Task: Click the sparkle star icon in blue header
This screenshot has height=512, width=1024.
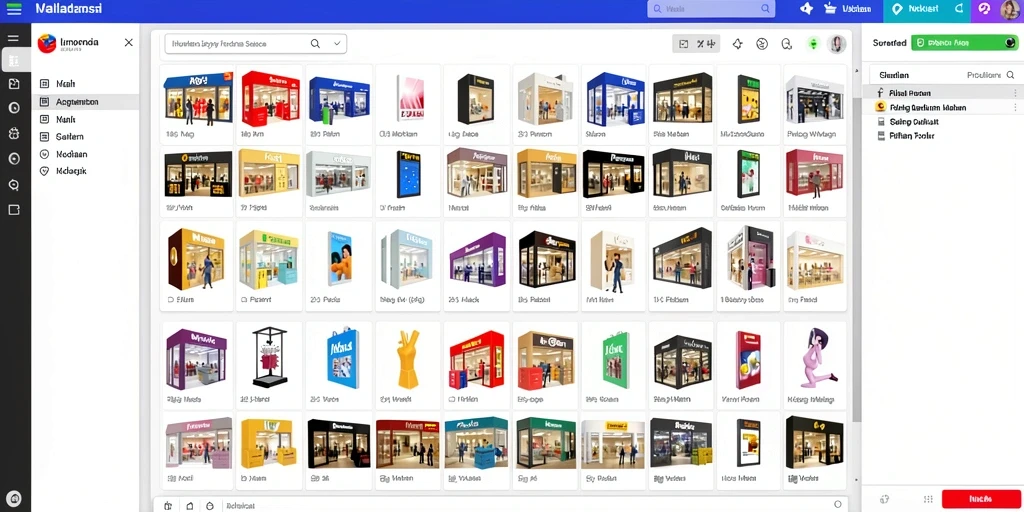Action: point(807,8)
